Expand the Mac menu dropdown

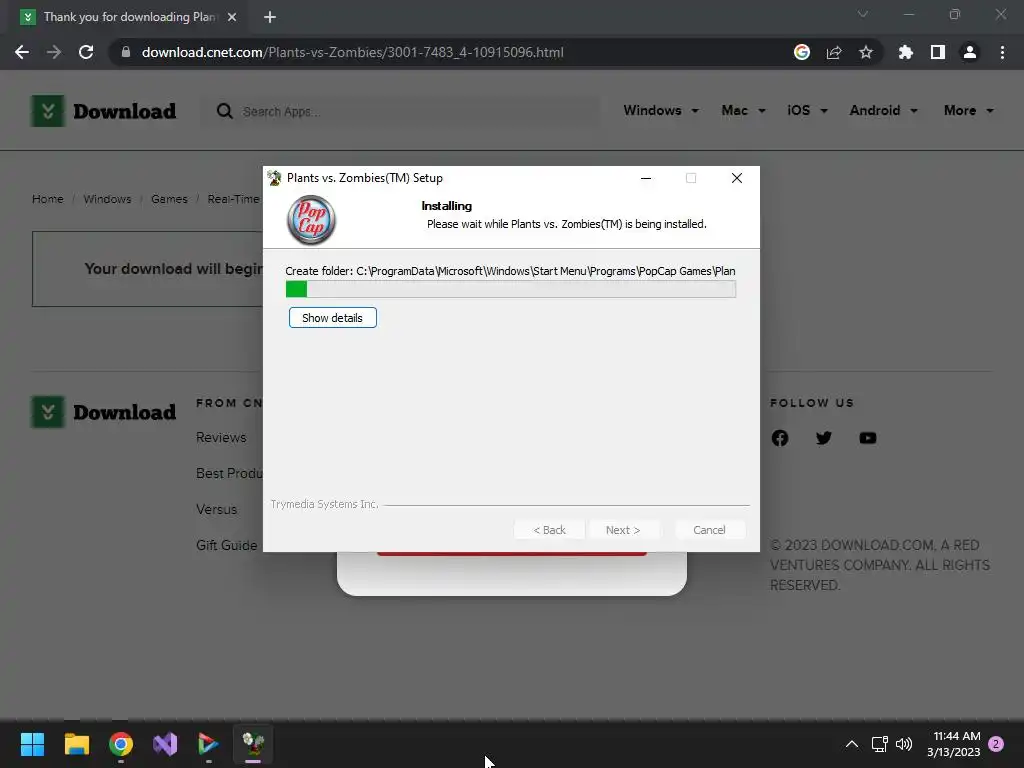tap(743, 110)
